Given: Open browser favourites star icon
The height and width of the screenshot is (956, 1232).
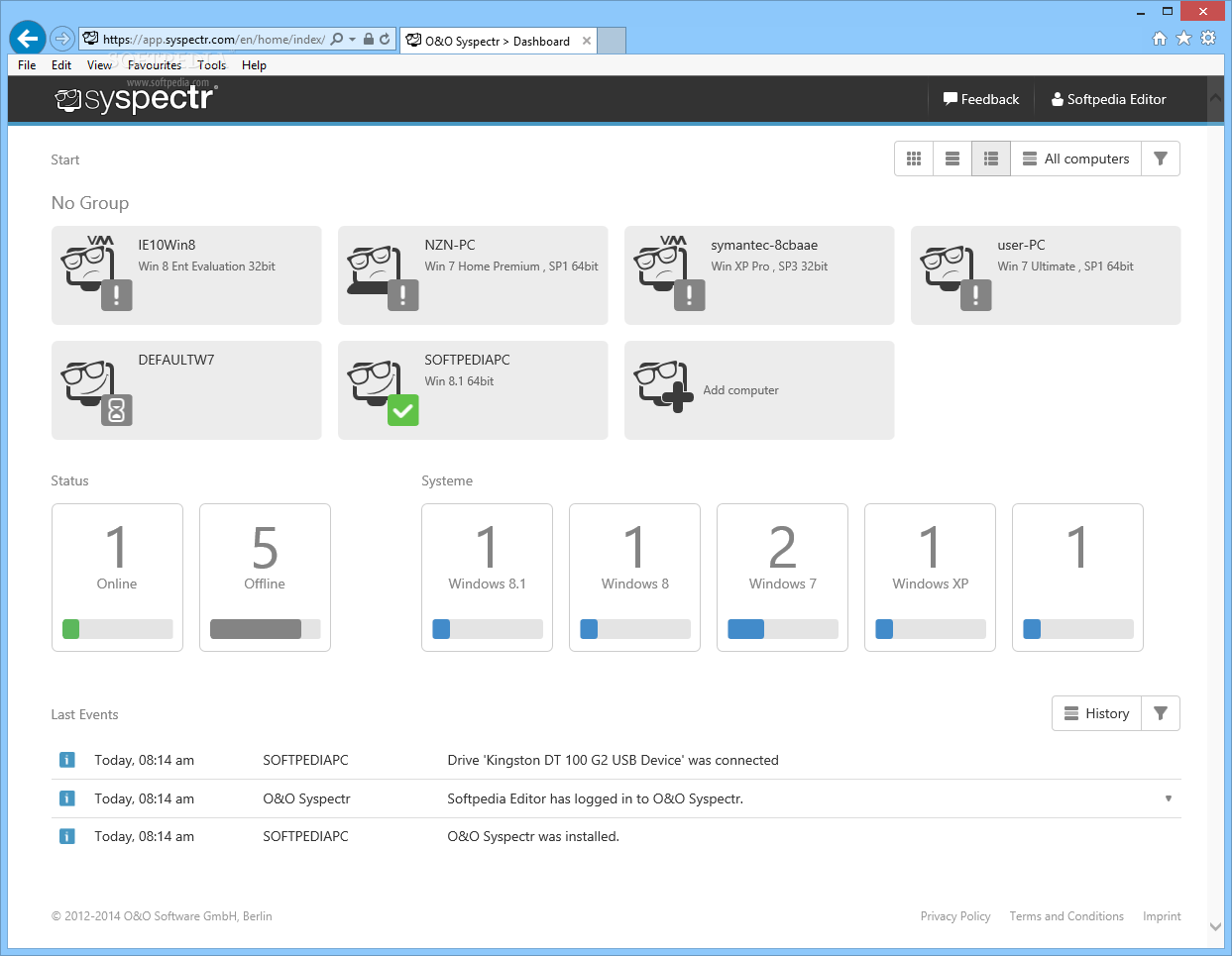Looking at the screenshot, I should pos(1183,38).
